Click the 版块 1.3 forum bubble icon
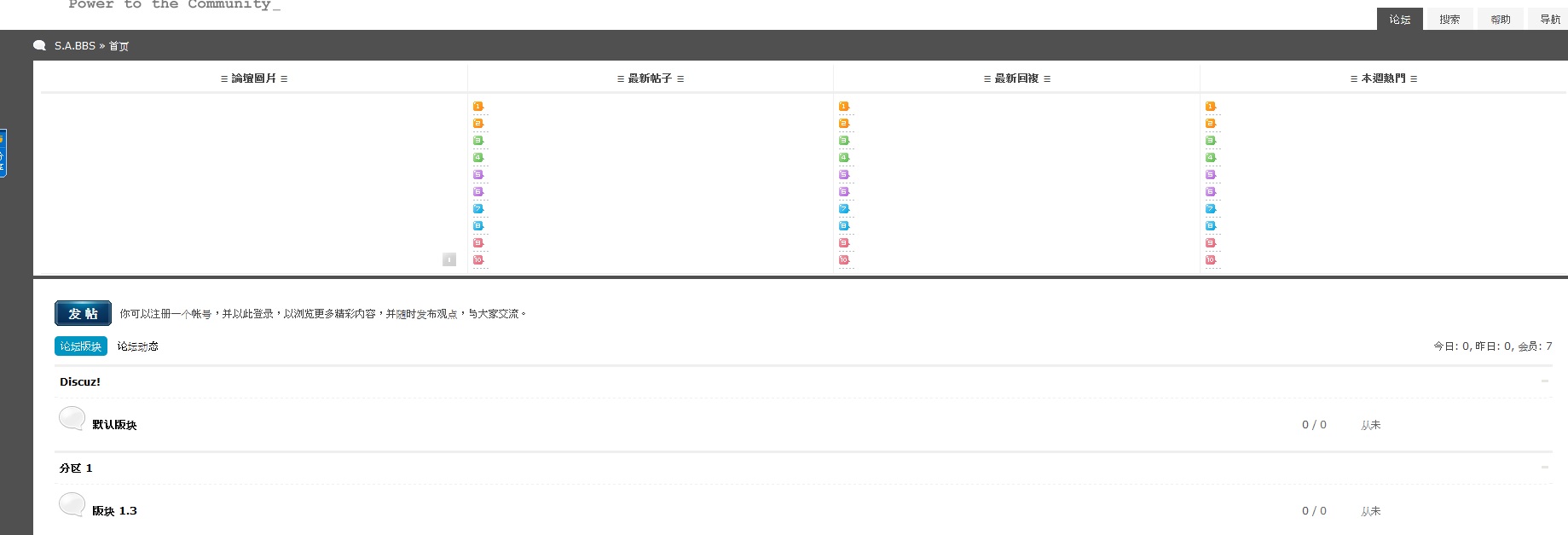Screen dimensions: 1568x535 [x=72, y=504]
